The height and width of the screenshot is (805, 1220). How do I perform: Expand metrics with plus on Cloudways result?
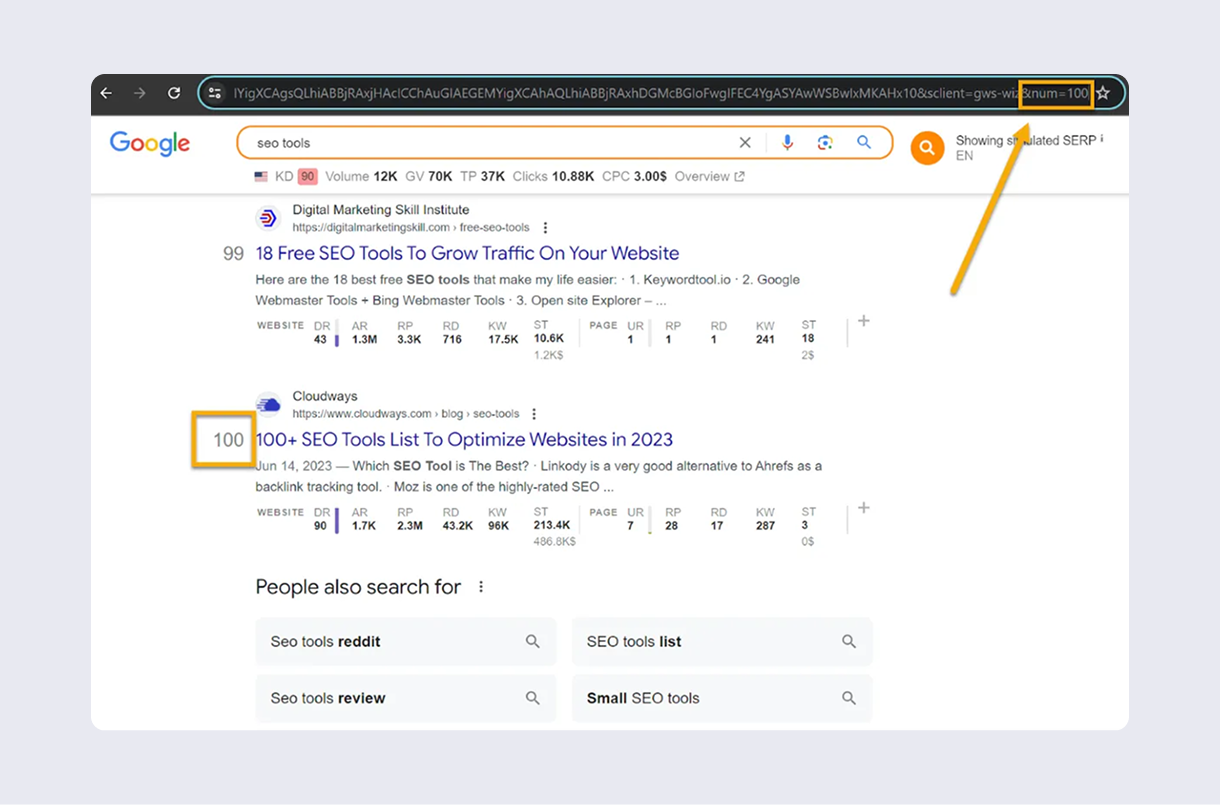point(864,508)
